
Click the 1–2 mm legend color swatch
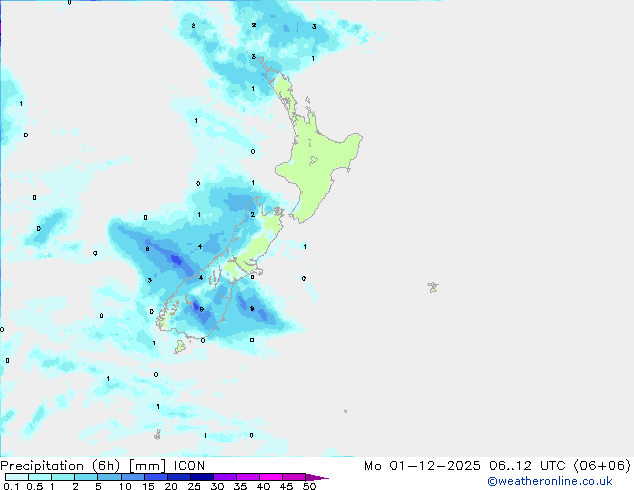click(x=63, y=477)
